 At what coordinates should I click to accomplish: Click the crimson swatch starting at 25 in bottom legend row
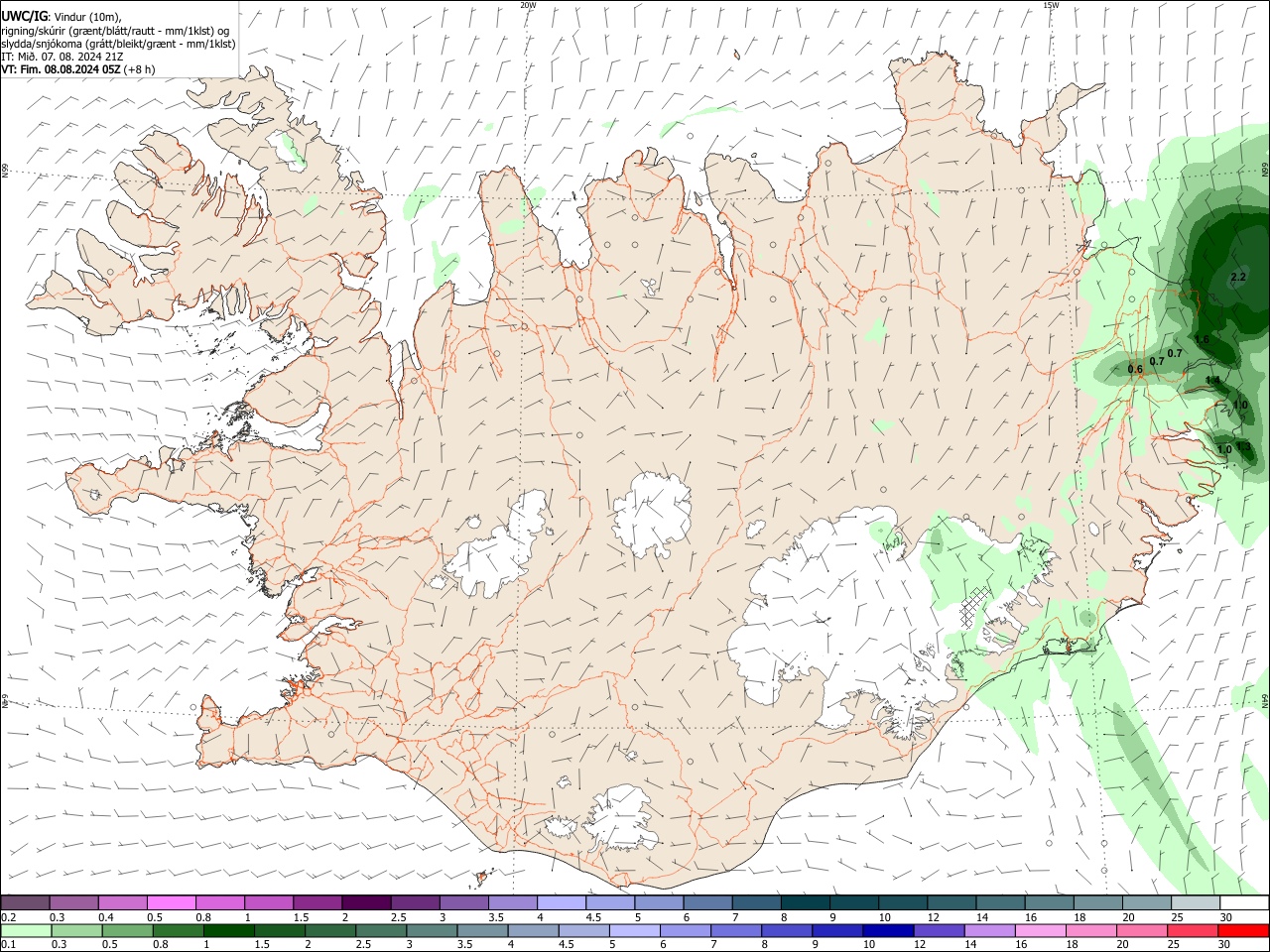coord(1193,931)
